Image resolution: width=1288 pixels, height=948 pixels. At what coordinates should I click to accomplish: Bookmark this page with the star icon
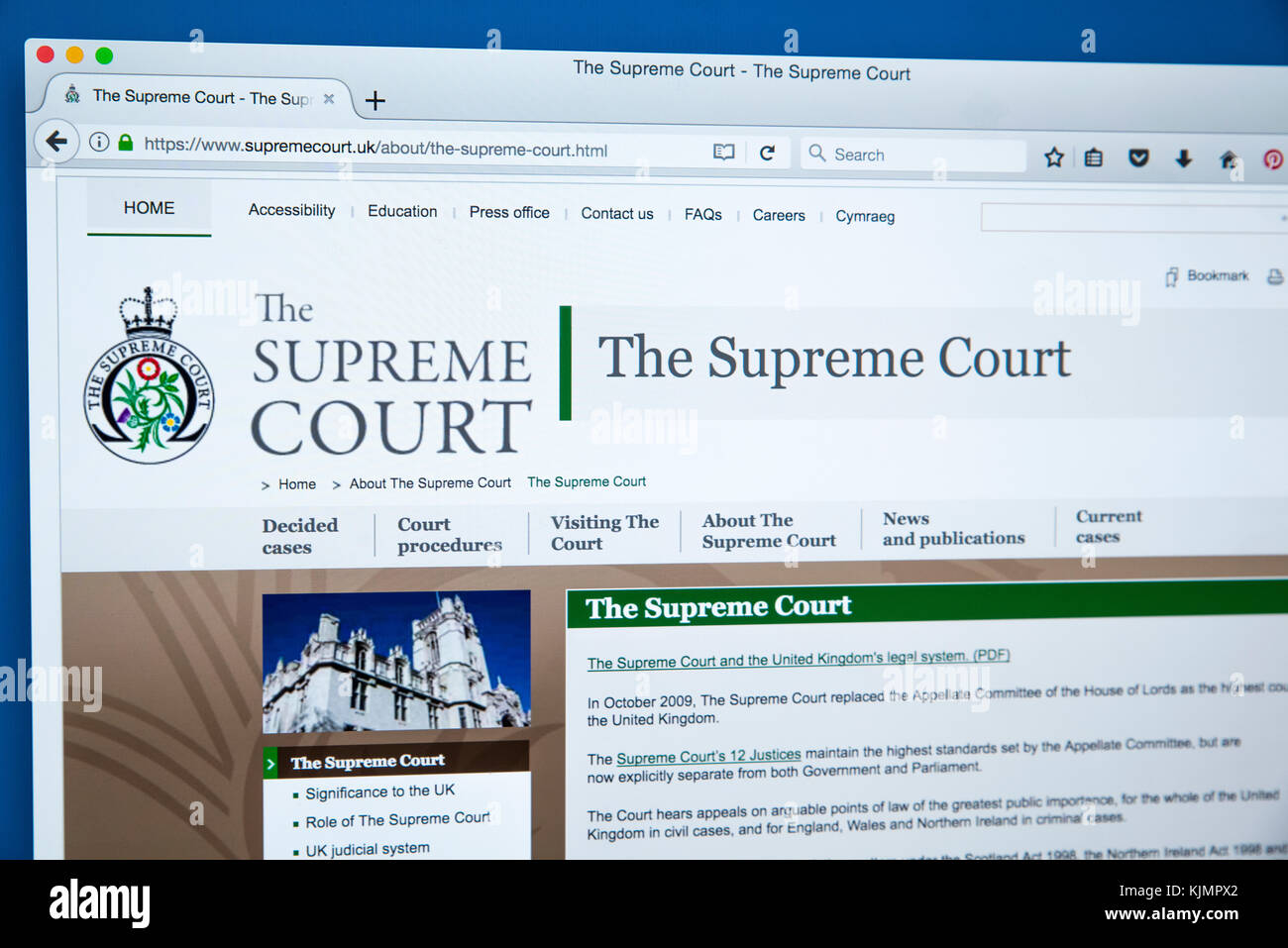(x=1054, y=157)
